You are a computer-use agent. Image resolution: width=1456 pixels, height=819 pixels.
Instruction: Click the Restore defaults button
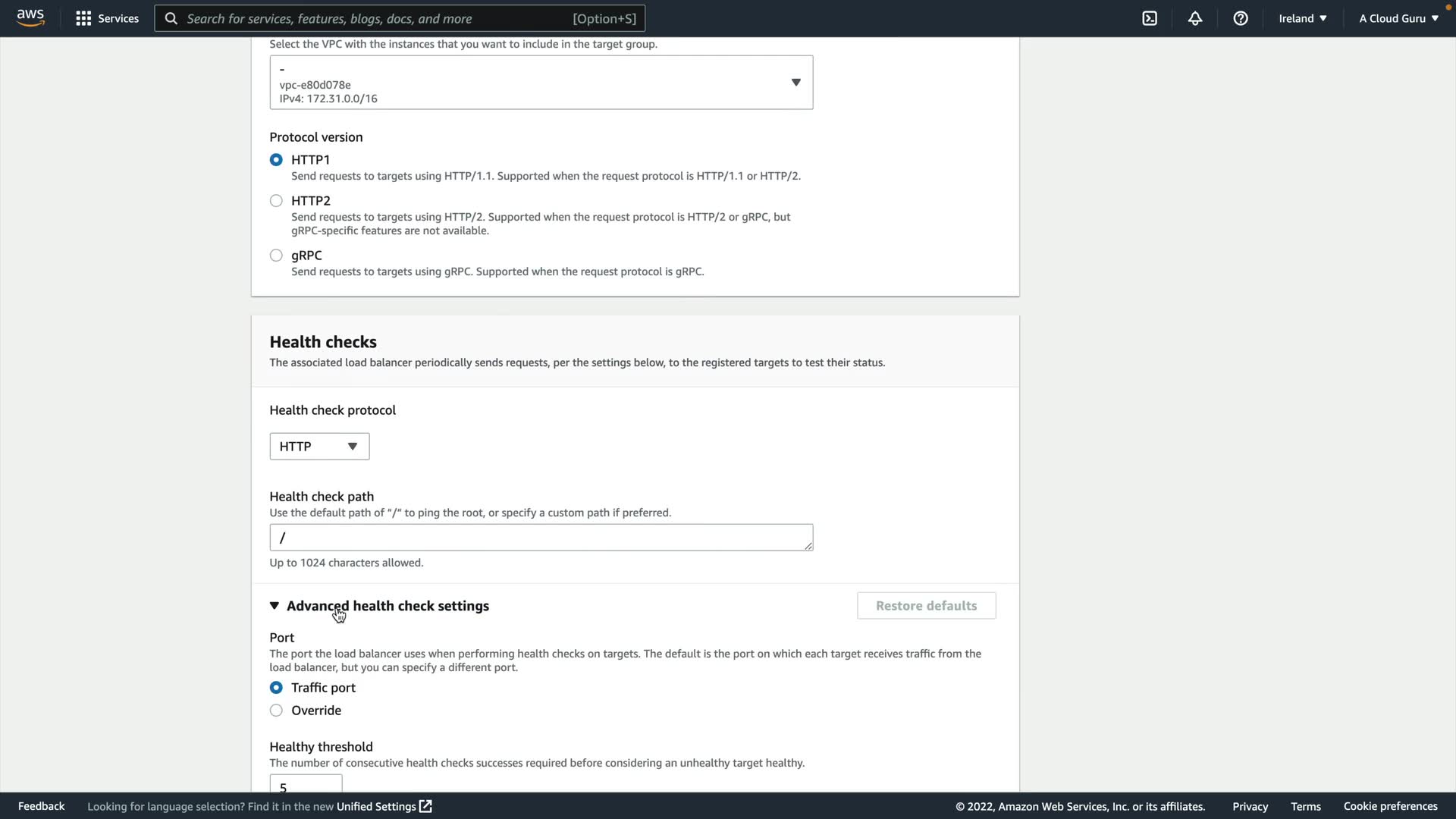[926, 606]
